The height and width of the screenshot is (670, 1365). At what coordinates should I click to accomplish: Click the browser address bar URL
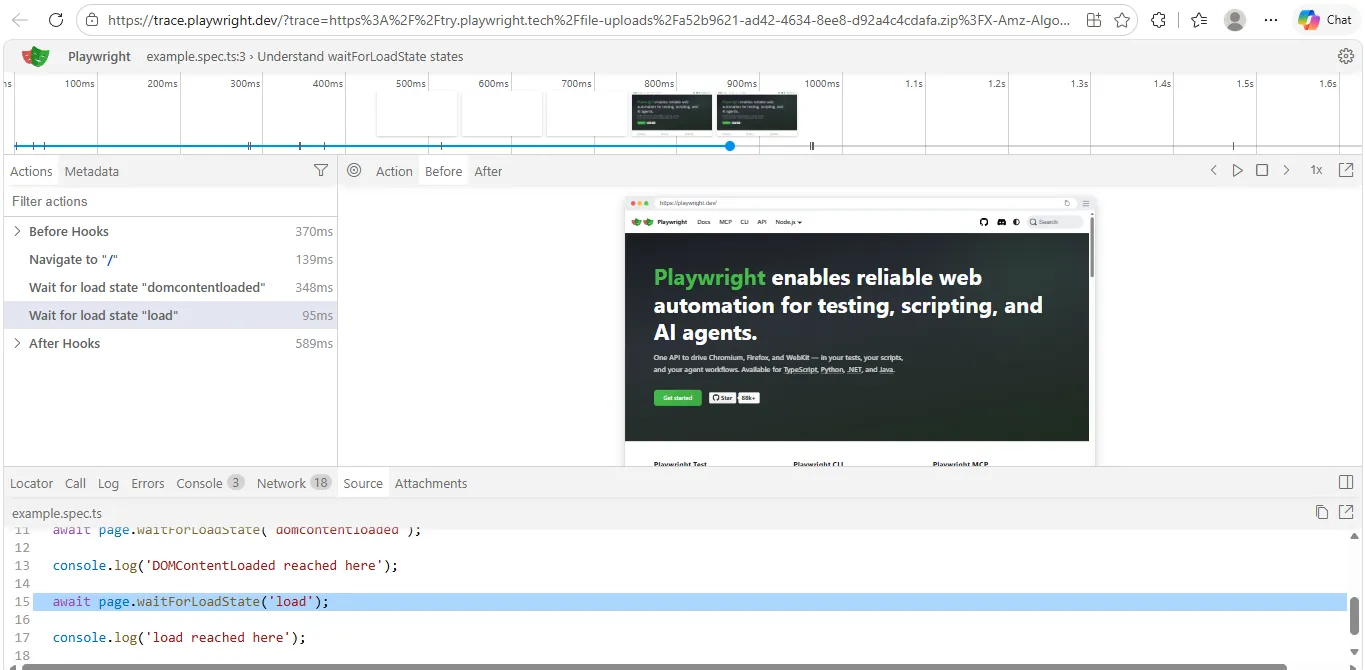pos(588,20)
